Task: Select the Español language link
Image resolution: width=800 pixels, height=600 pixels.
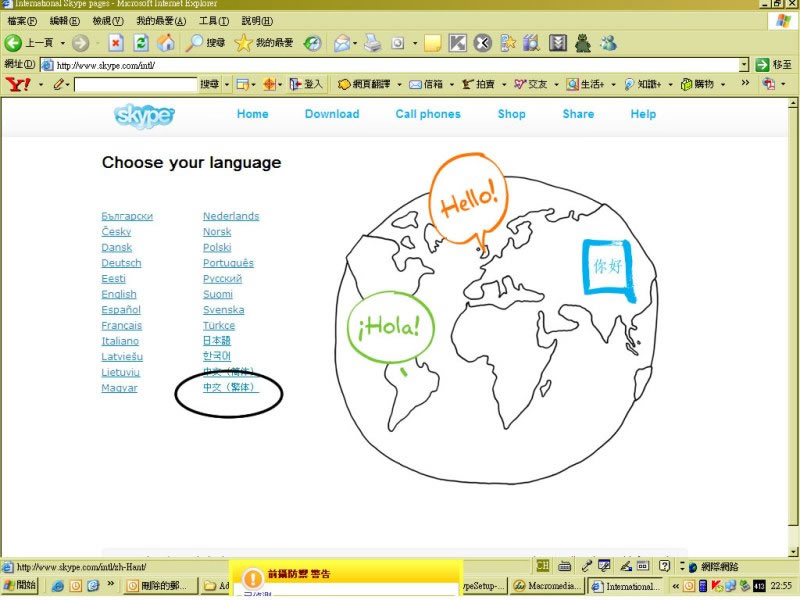Action: tap(121, 310)
